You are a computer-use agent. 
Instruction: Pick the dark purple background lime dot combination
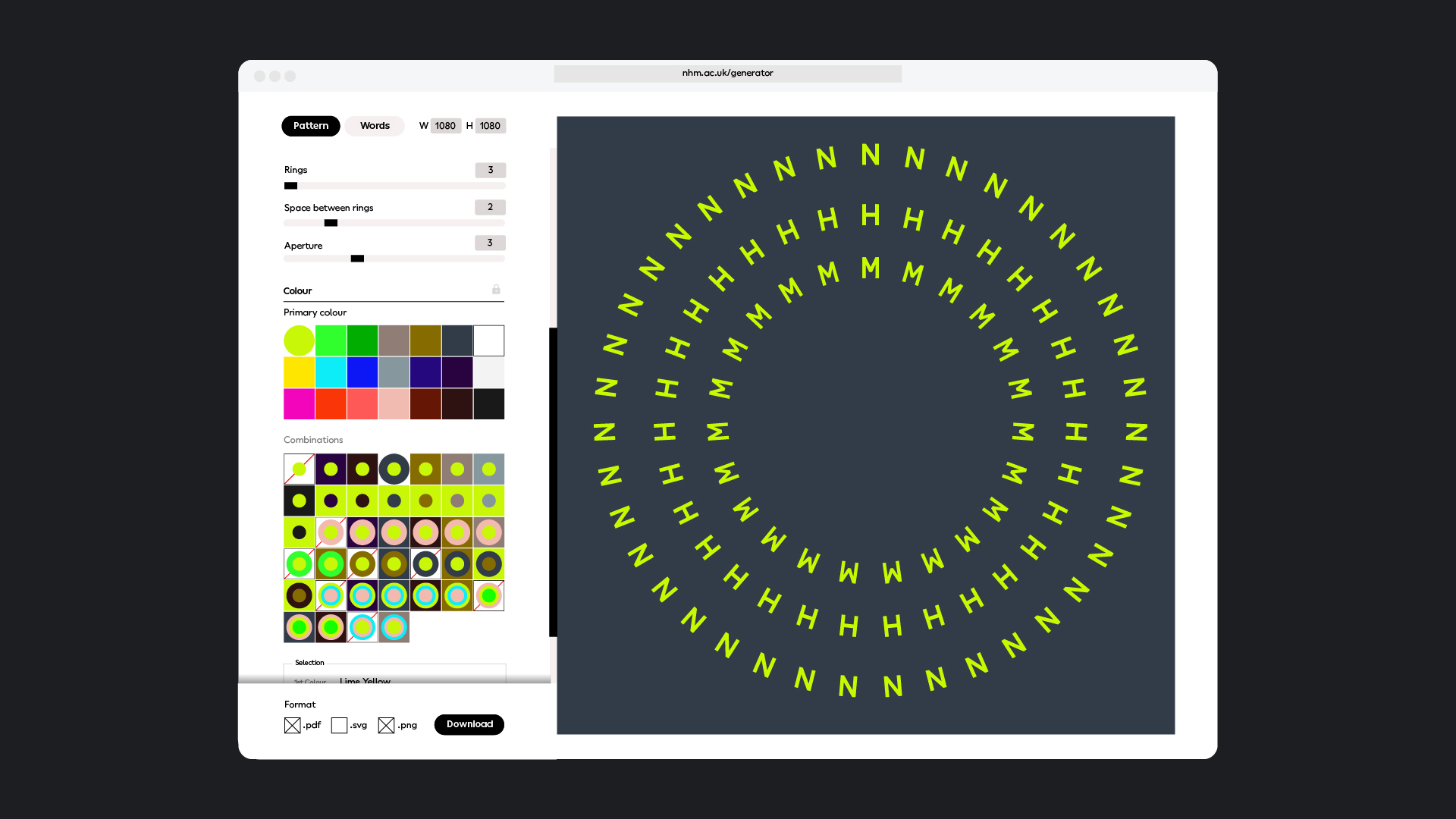click(331, 469)
